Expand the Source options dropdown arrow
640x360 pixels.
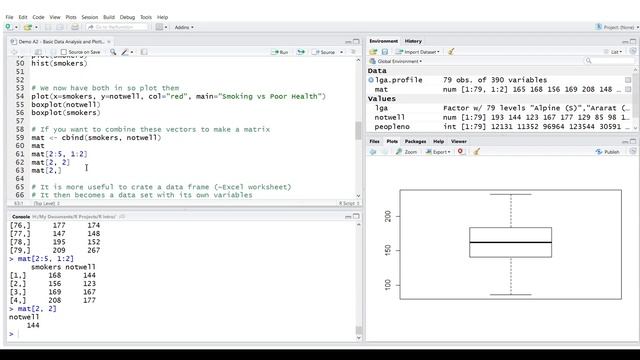pos(342,52)
